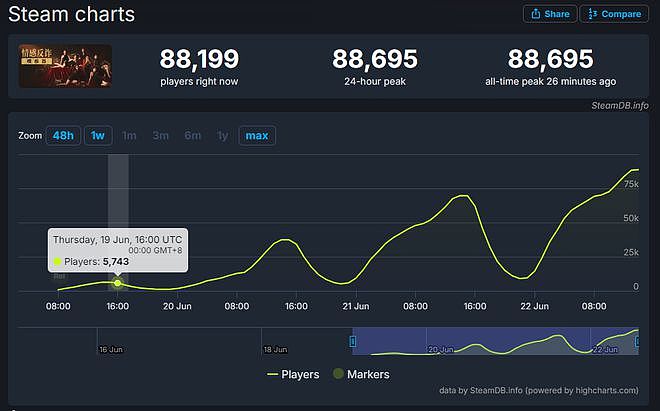Select the max zoom range
Image resolution: width=660 pixels, height=411 pixels.
257,136
